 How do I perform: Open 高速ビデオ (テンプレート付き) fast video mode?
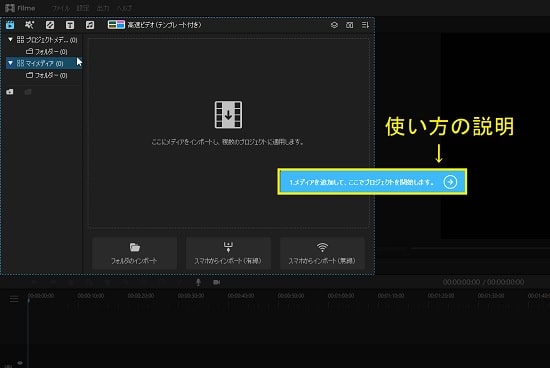click(154, 25)
